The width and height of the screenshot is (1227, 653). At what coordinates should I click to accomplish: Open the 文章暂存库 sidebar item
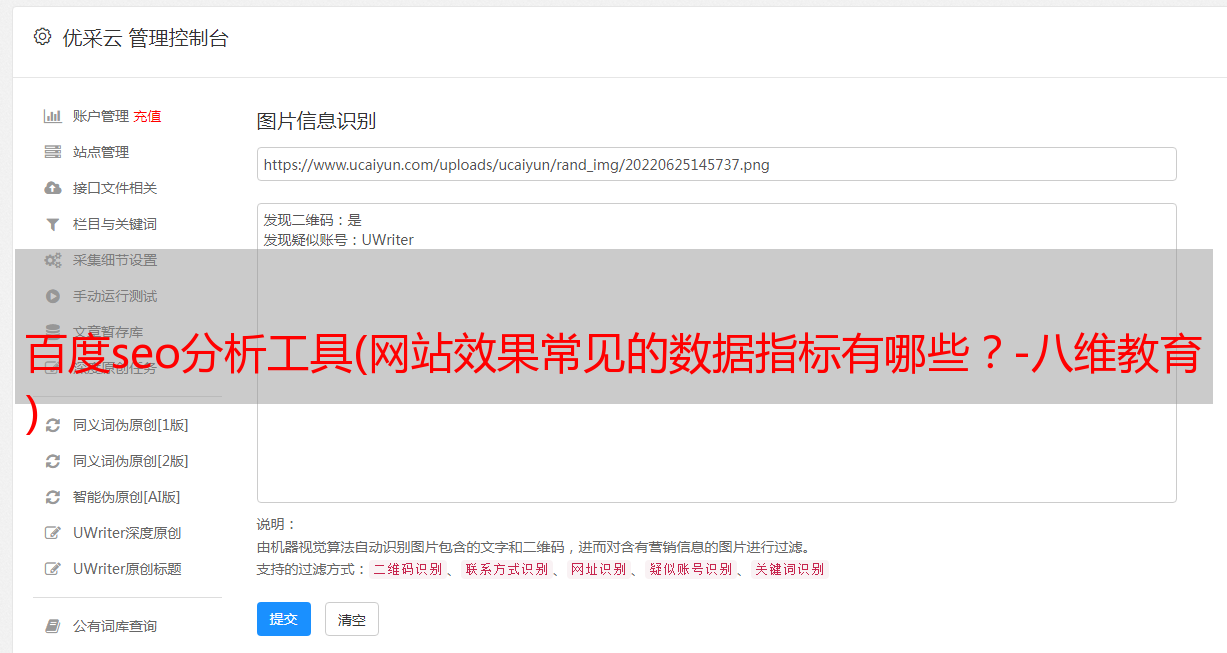click(108, 332)
